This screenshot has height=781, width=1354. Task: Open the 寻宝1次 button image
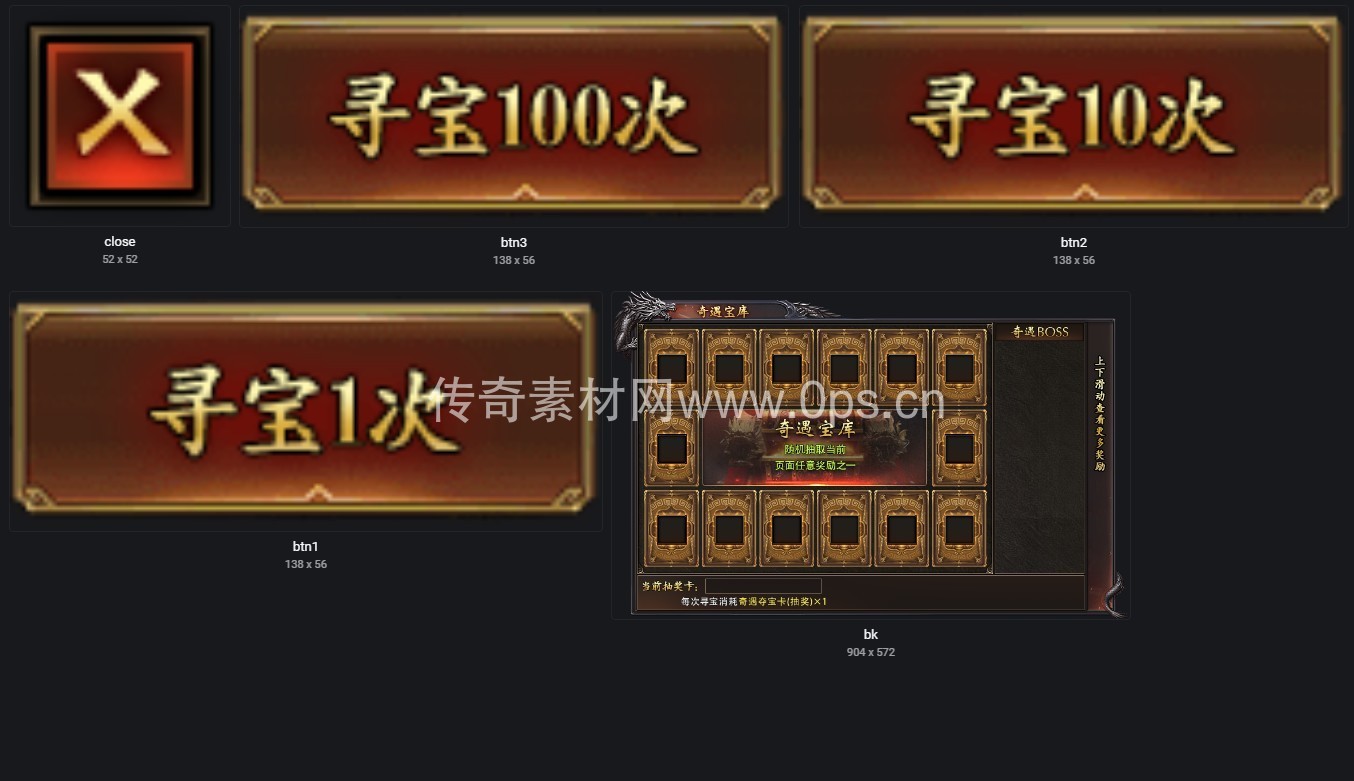(x=306, y=411)
